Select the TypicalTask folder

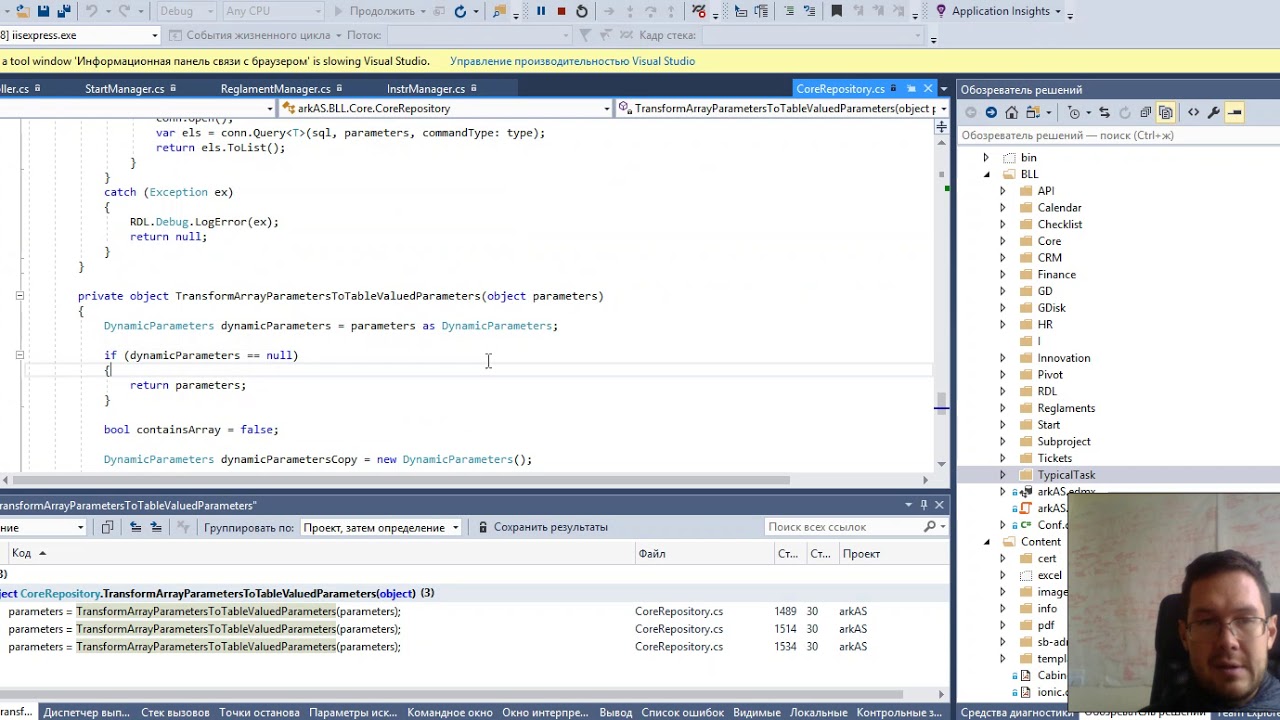point(1066,475)
